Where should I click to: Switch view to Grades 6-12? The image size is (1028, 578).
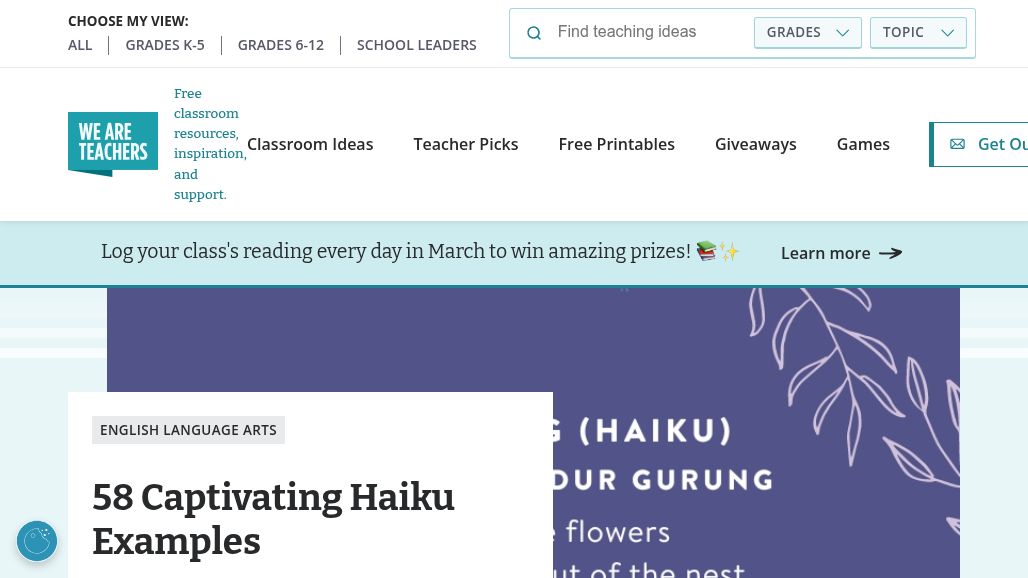(281, 45)
